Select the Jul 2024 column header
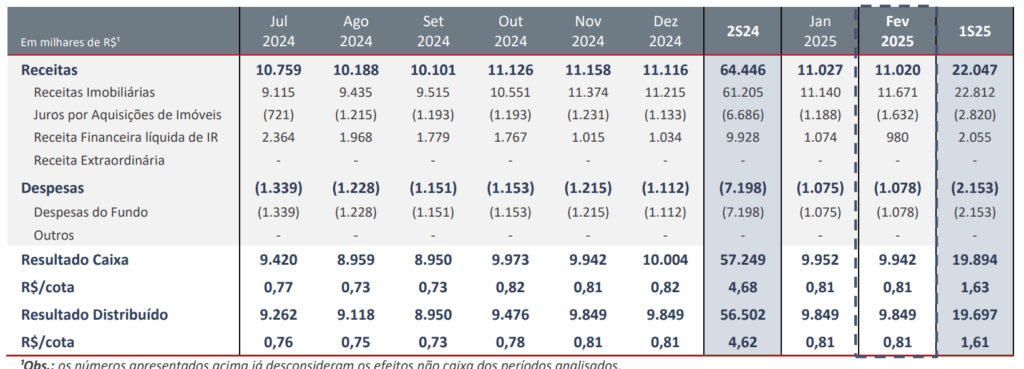 (279, 31)
